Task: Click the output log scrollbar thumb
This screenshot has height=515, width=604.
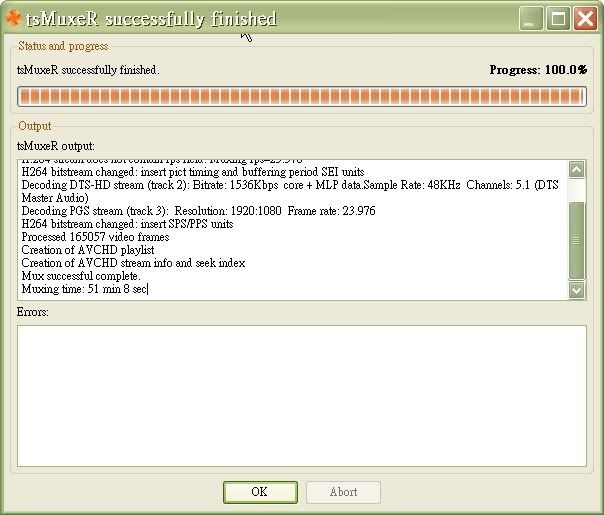Action: pyautogui.click(x=577, y=241)
